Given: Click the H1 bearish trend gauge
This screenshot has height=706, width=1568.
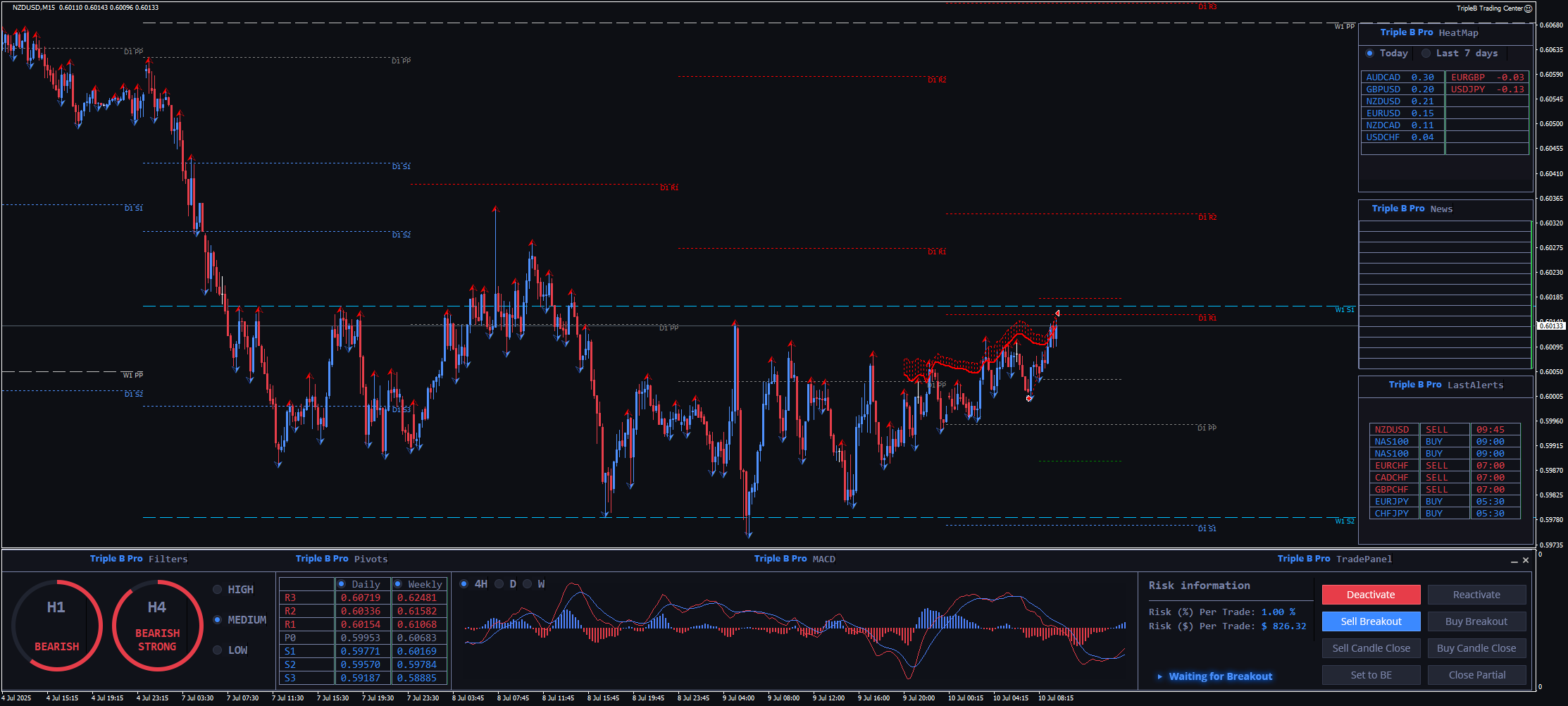Looking at the screenshot, I should (56, 625).
